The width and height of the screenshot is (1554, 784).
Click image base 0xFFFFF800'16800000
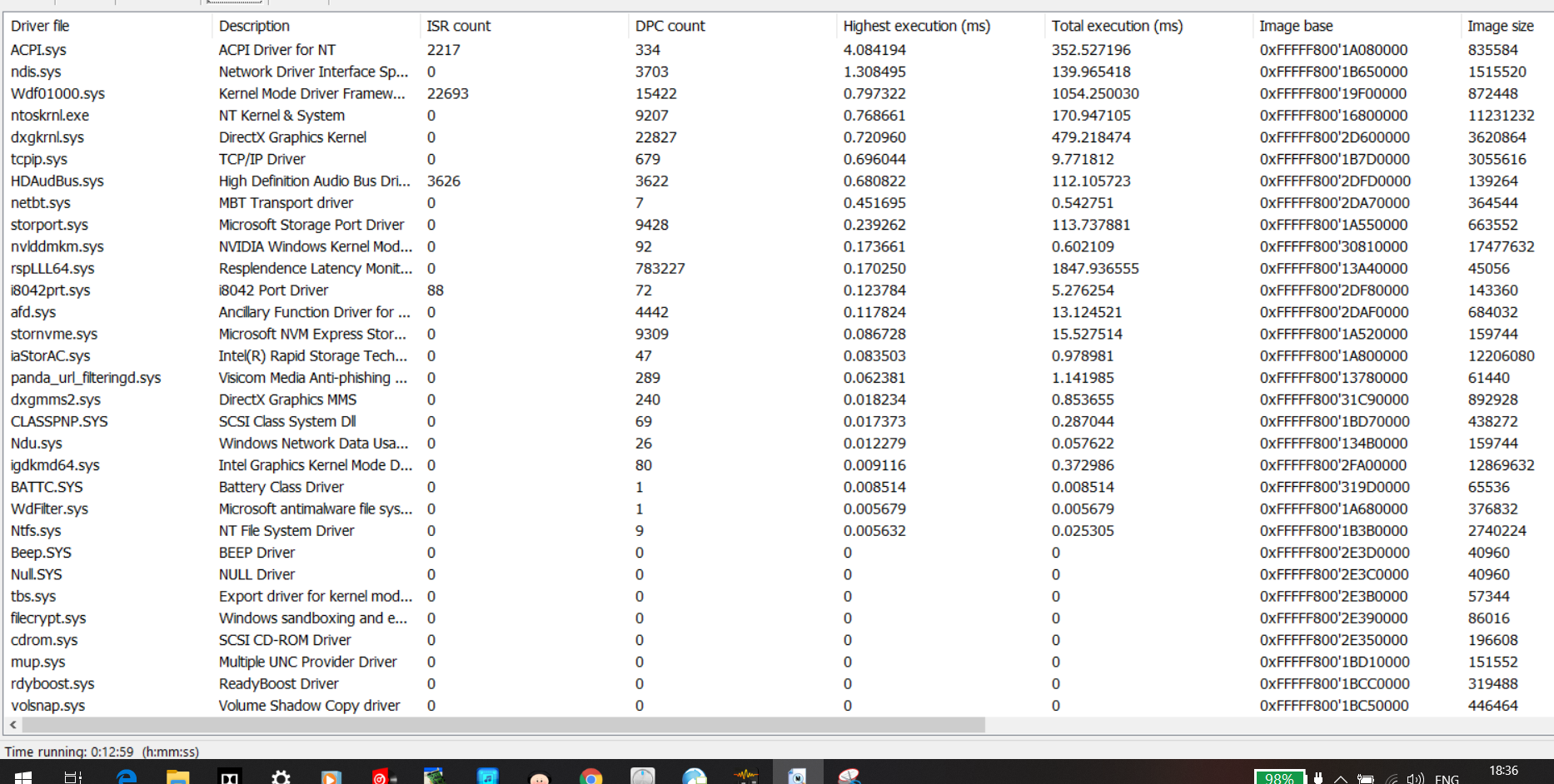pyautogui.click(x=1333, y=115)
